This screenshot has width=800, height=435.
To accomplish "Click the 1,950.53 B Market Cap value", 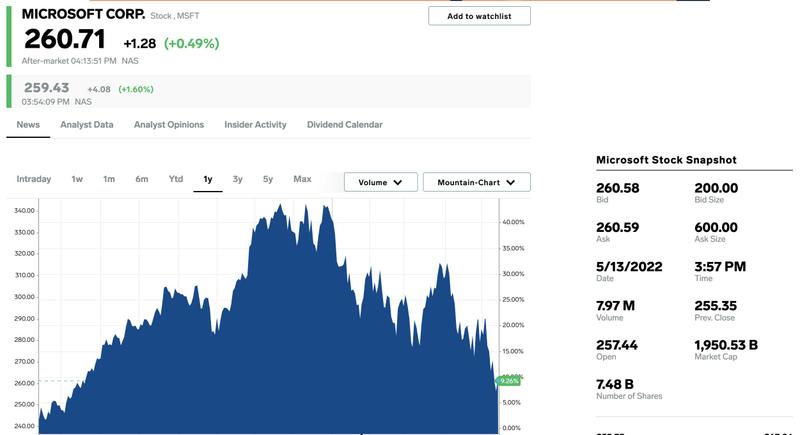I will tap(726, 345).
